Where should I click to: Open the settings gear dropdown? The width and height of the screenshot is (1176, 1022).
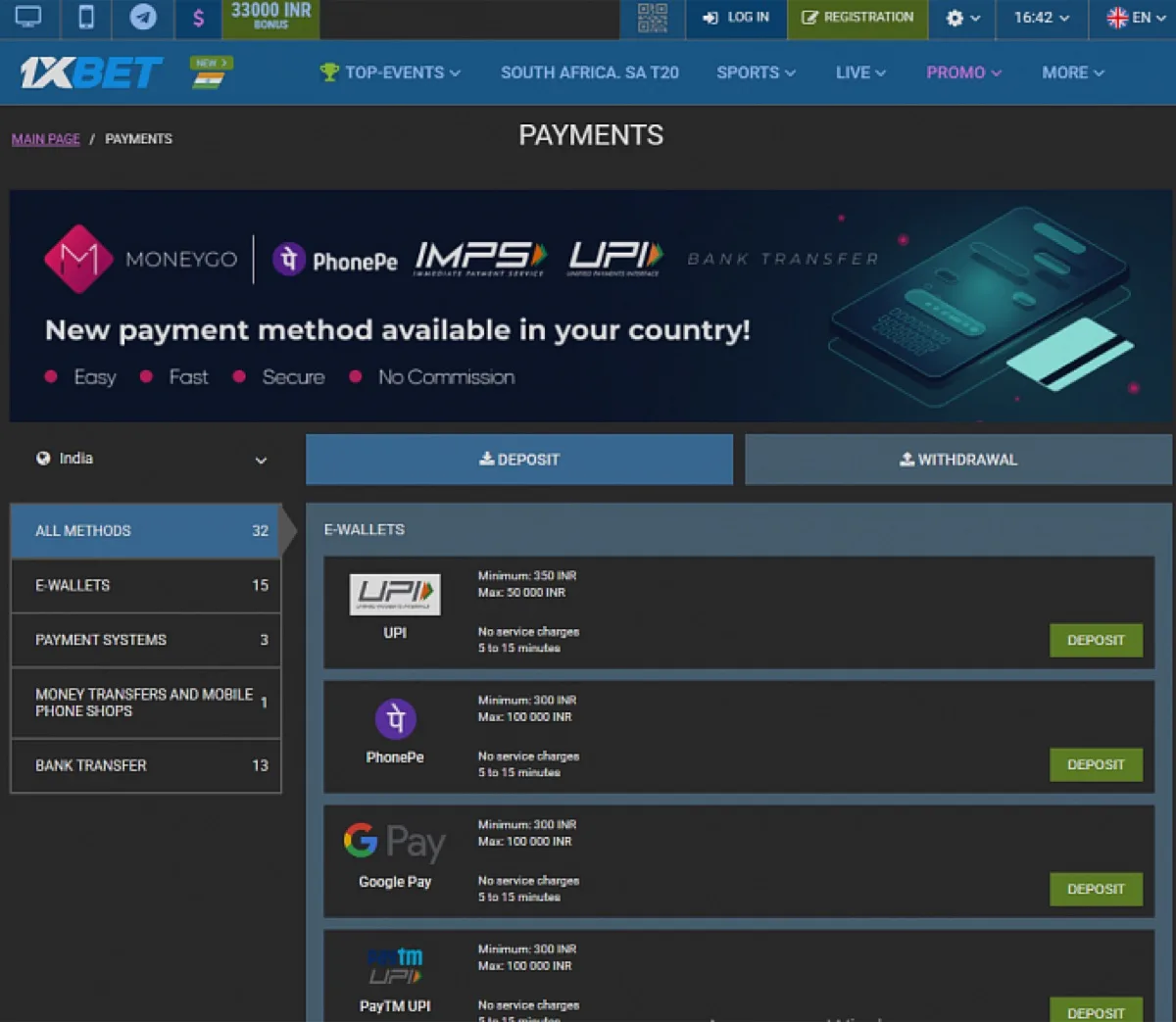pos(962,18)
